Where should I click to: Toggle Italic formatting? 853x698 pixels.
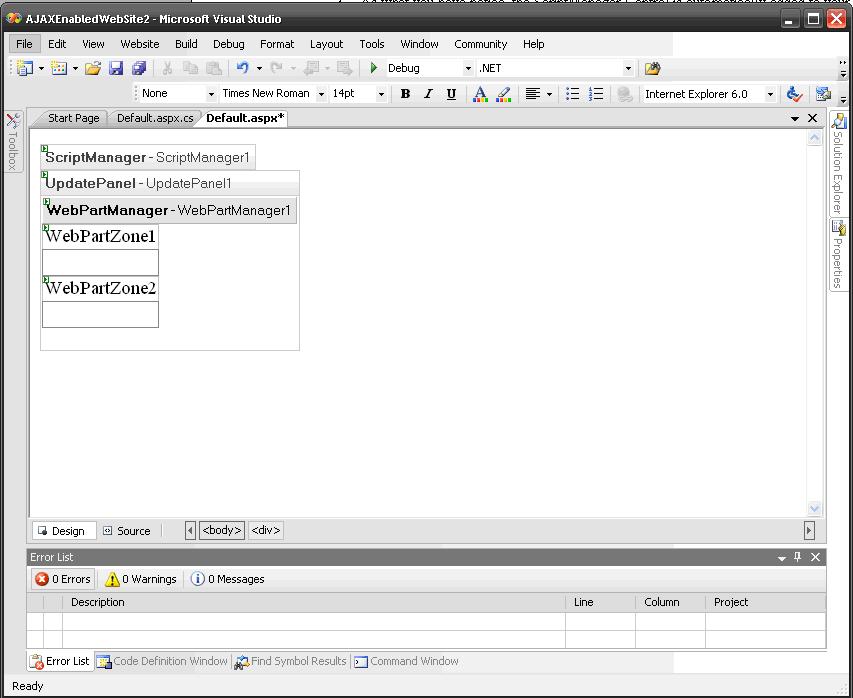click(428, 94)
